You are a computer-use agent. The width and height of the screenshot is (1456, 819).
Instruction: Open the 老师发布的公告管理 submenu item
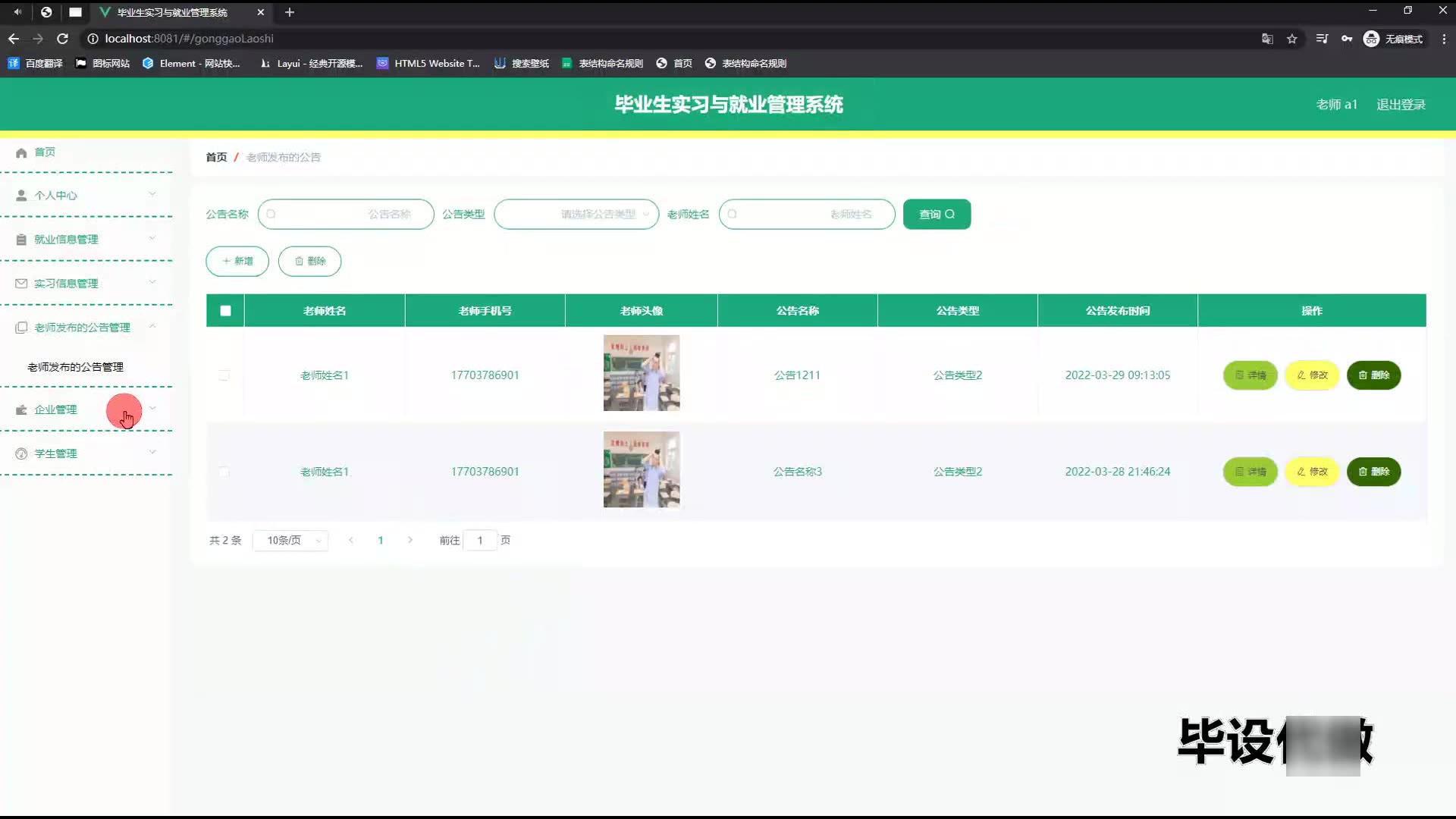click(76, 367)
